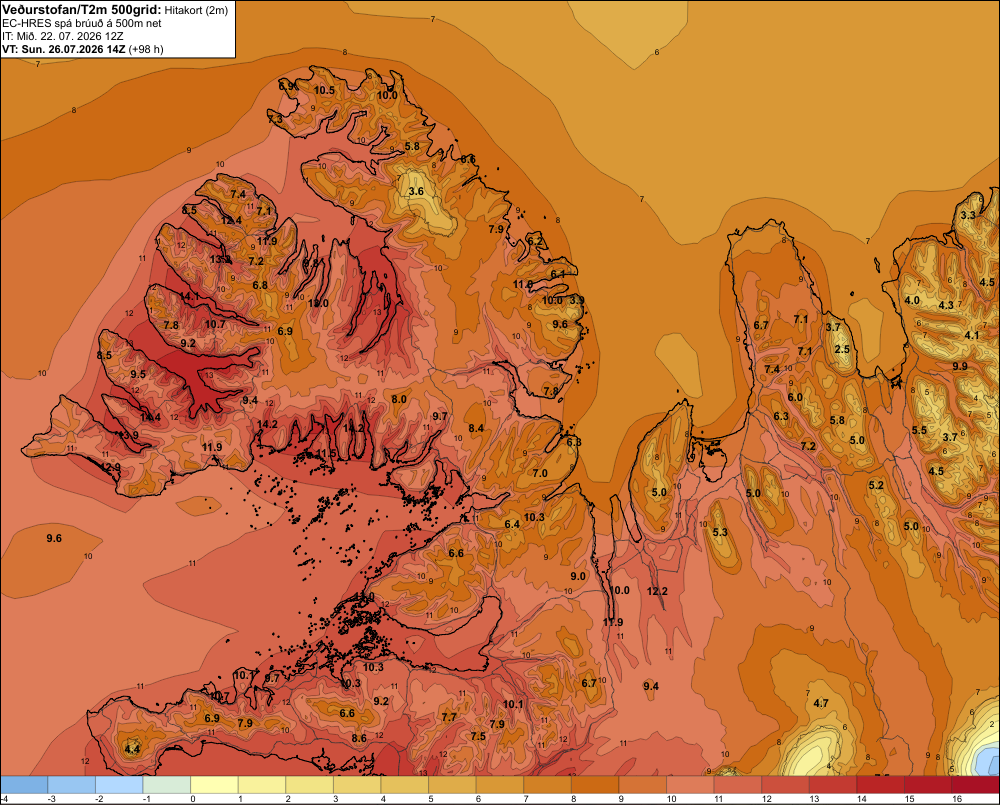This screenshot has height=805, width=1000.
Task: Select the 3.3 label at the right edge
Action: [x=968, y=215]
